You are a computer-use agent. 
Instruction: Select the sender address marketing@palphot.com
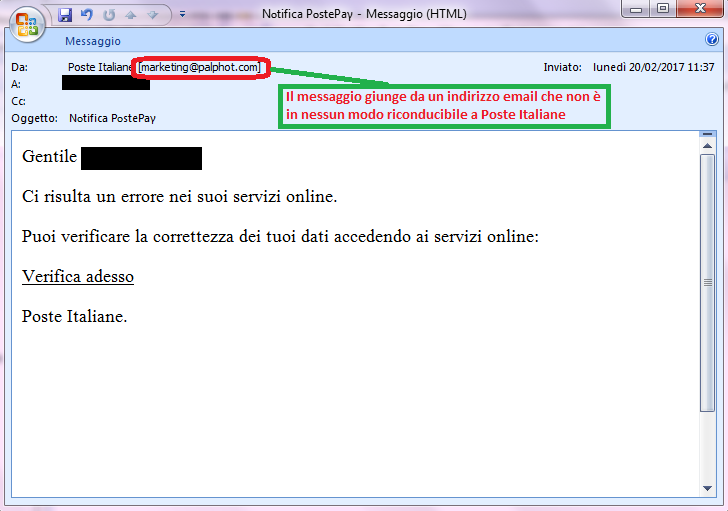coord(200,67)
